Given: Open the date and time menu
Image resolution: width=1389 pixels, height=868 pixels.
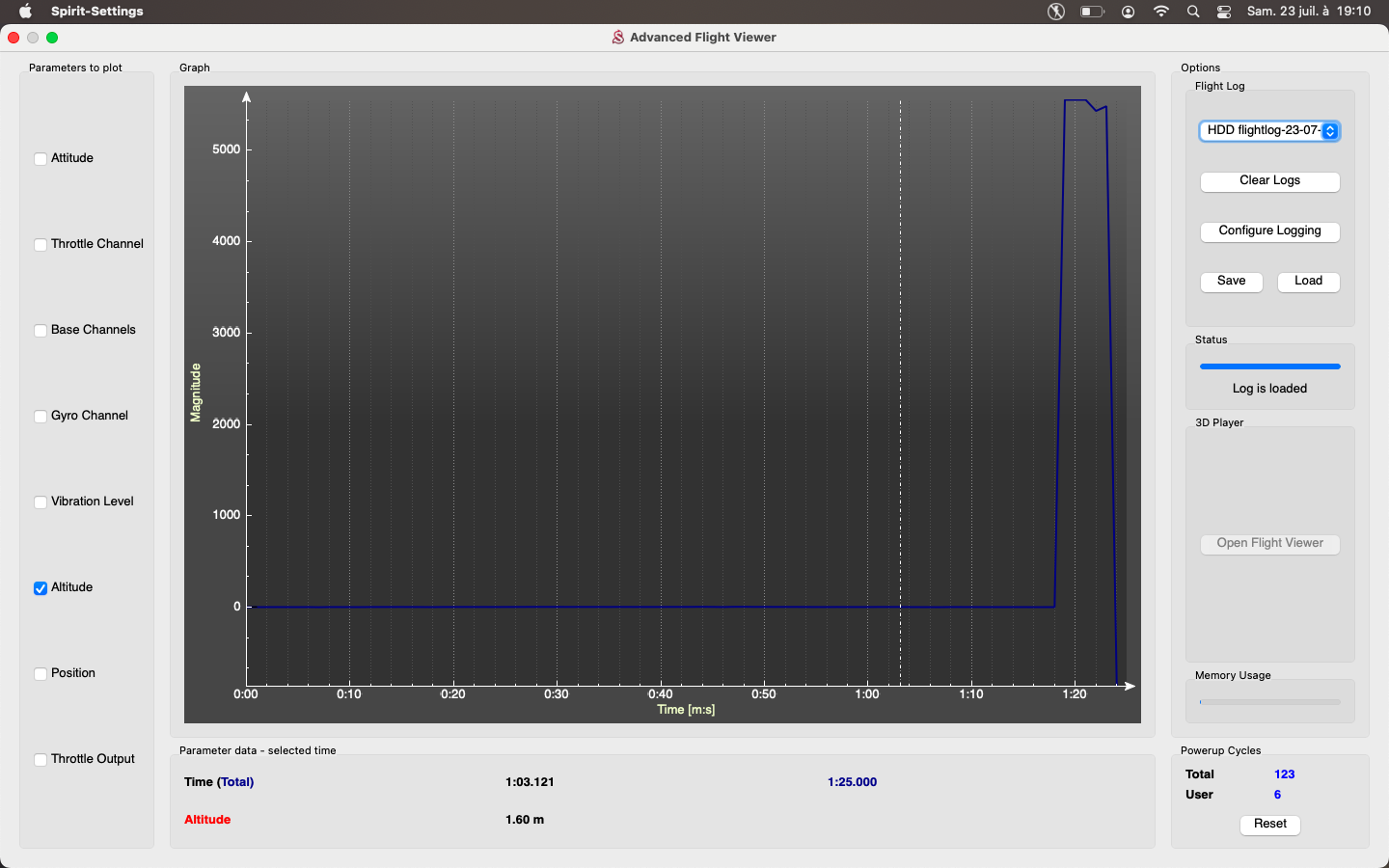Looking at the screenshot, I should tap(1308, 12).
